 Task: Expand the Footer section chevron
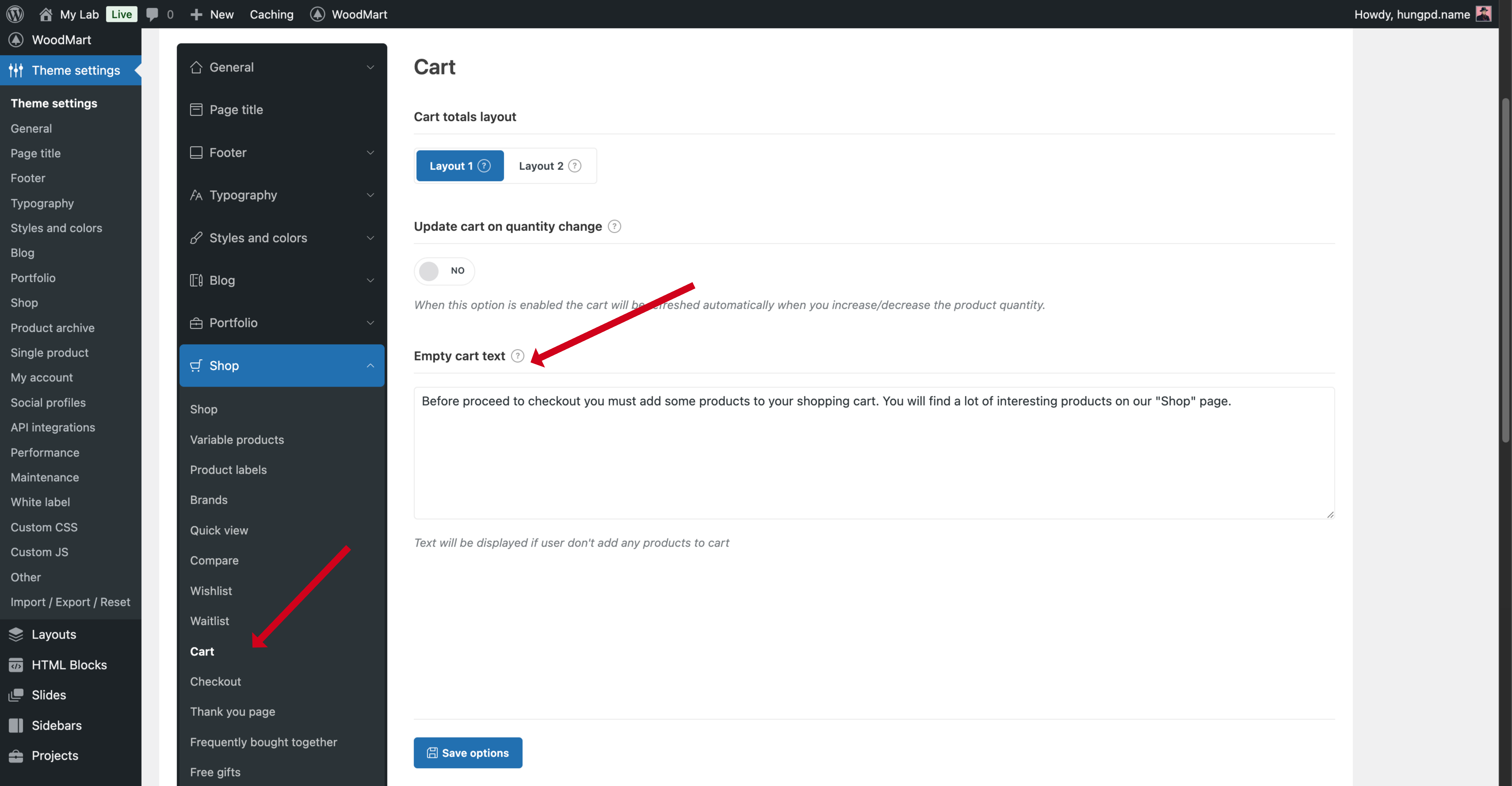[x=370, y=153]
